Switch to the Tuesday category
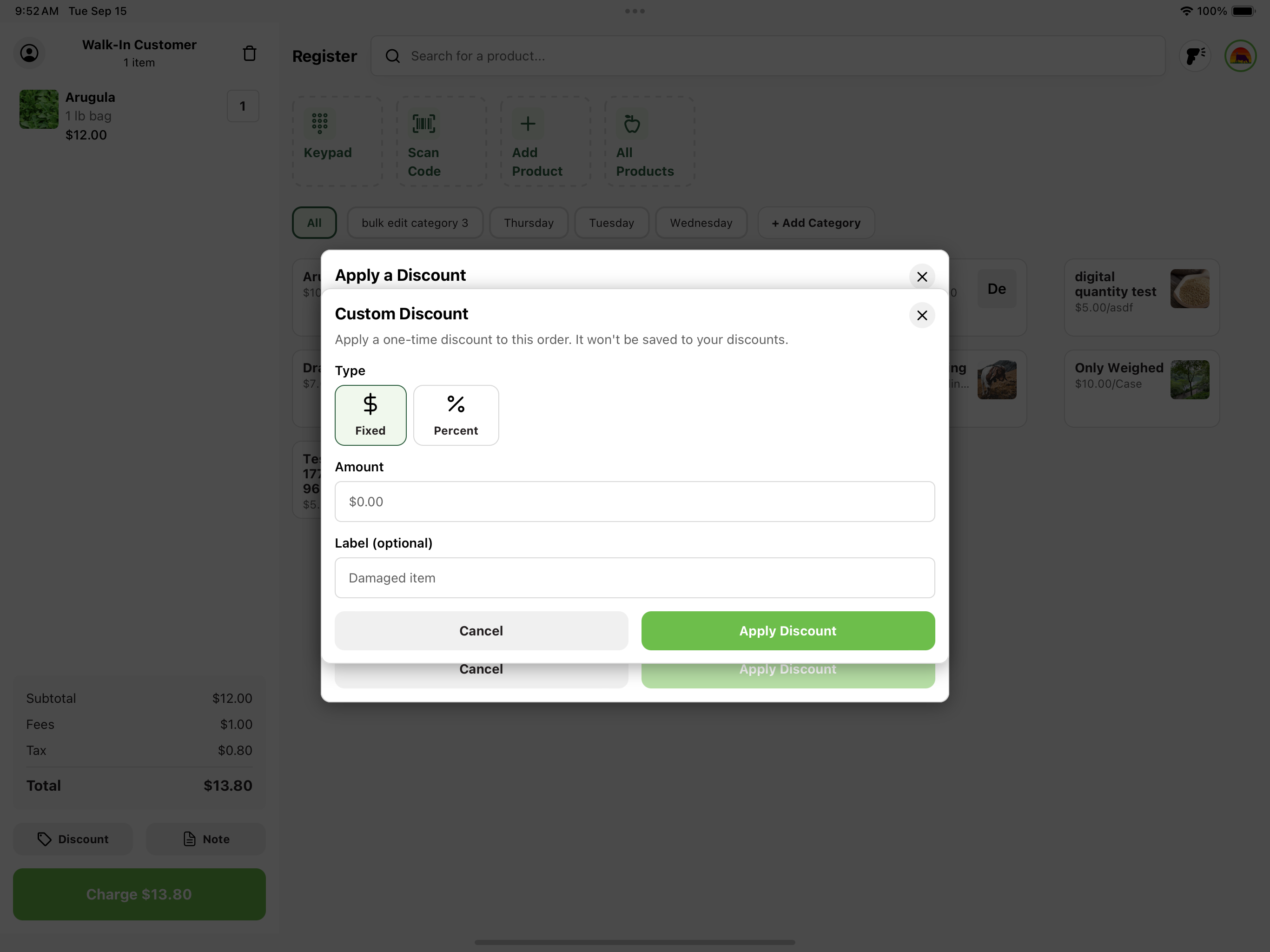The height and width of the screenshot is (952, 1270). pos(611,223)
